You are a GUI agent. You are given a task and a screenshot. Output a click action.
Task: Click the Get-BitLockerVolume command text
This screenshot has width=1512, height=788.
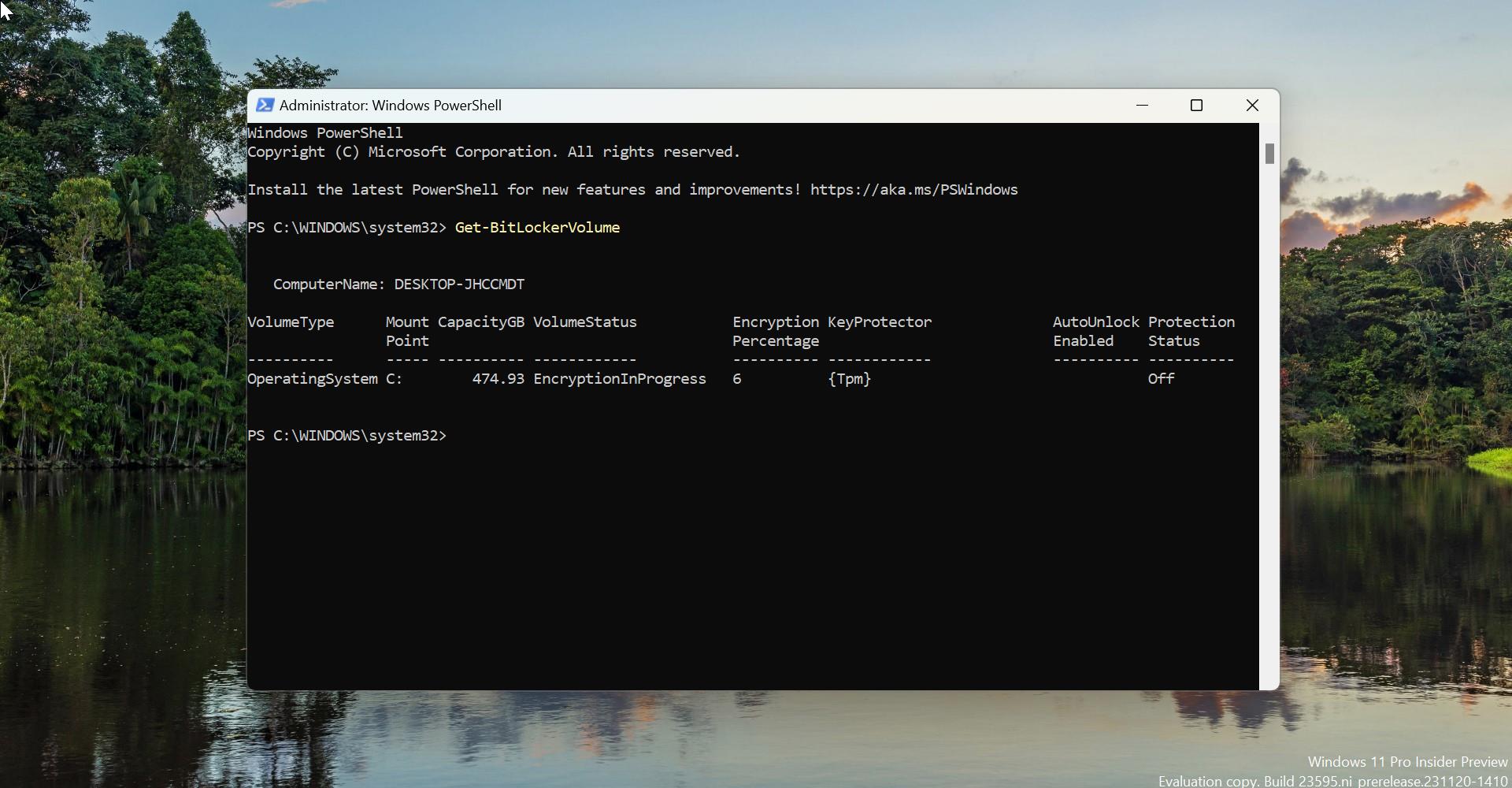pos(536,227)
